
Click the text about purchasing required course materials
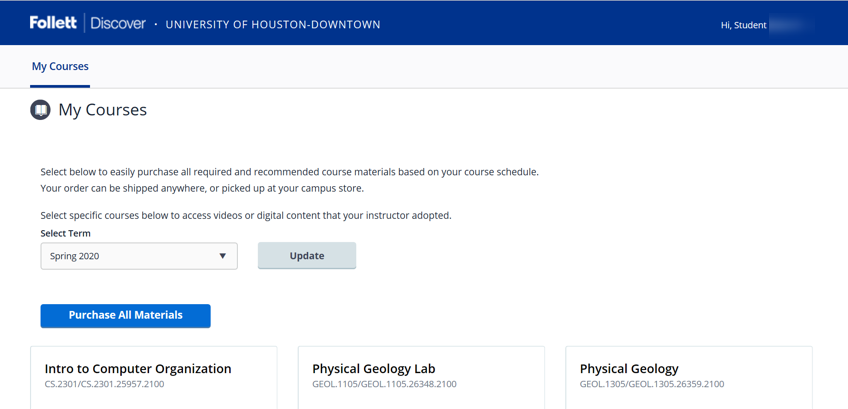[290, 173]
